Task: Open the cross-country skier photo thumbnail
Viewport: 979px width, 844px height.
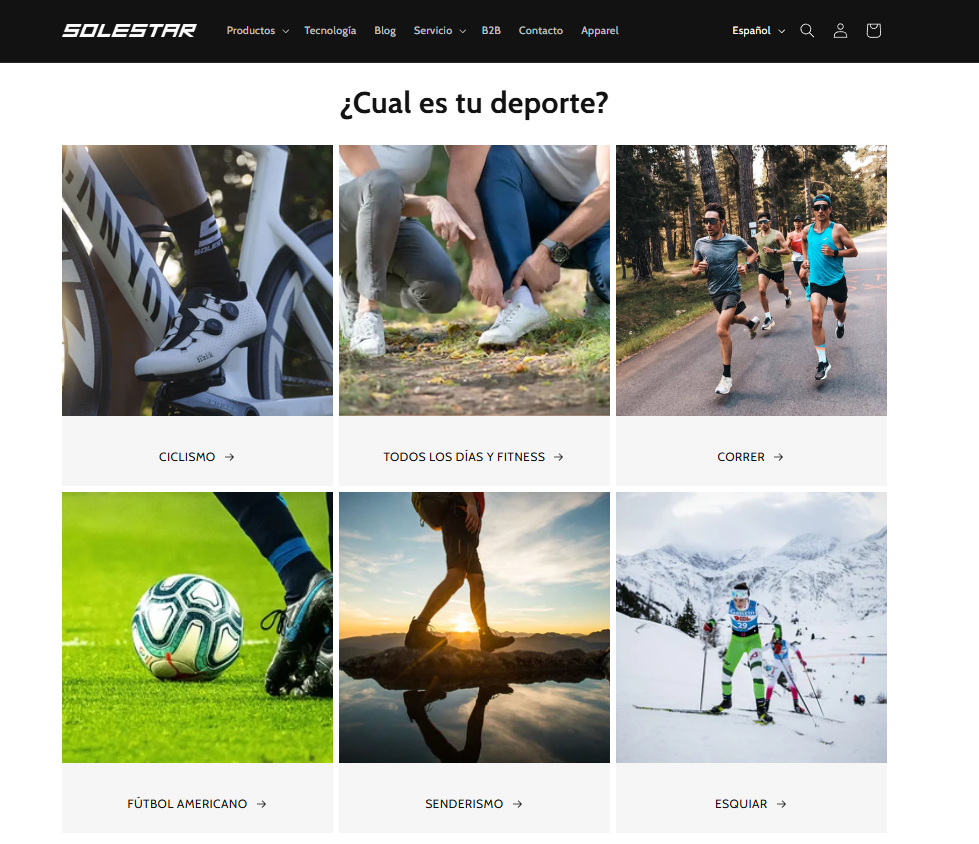Action: coord(751,627)
